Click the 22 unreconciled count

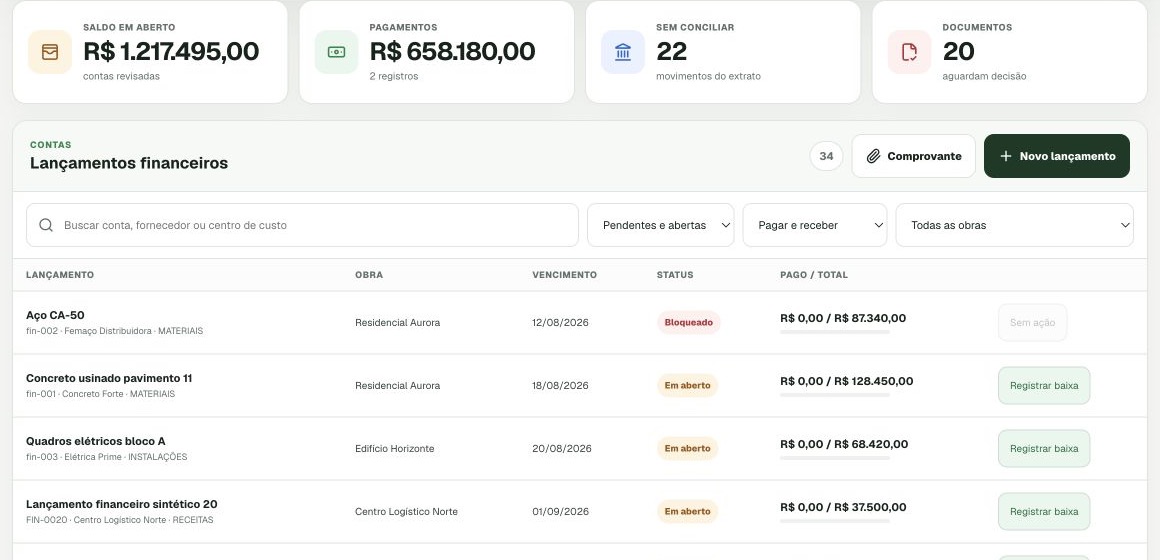[x=671, y=51]
